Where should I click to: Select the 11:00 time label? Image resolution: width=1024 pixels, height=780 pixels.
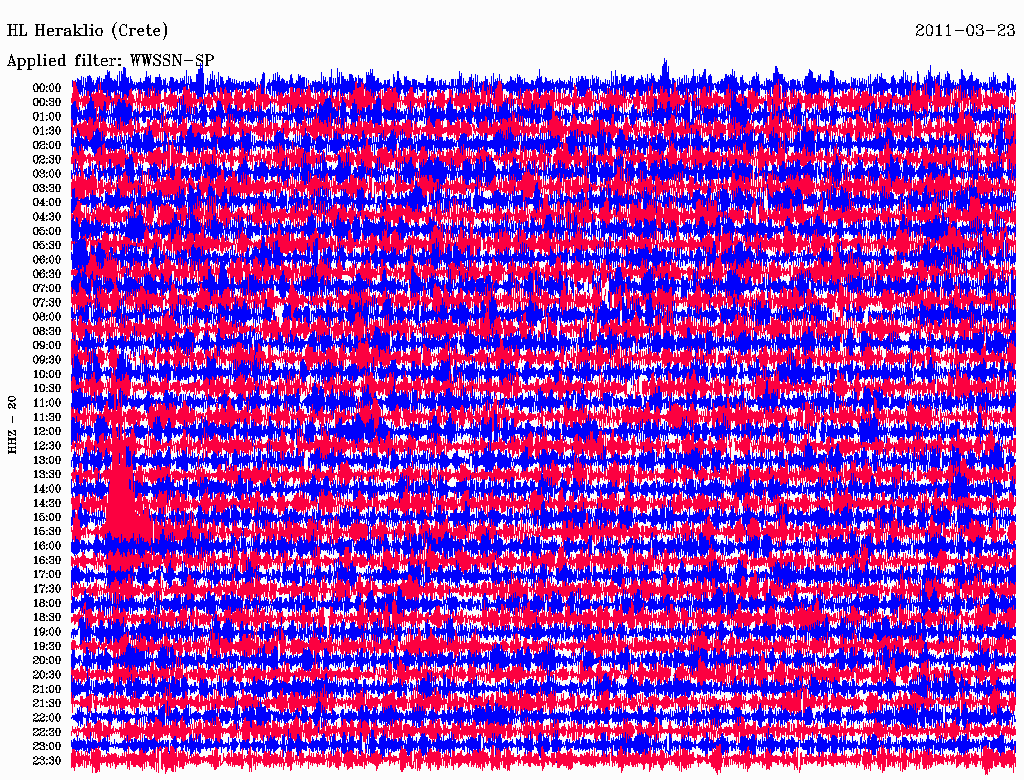(x=47, y=403)
